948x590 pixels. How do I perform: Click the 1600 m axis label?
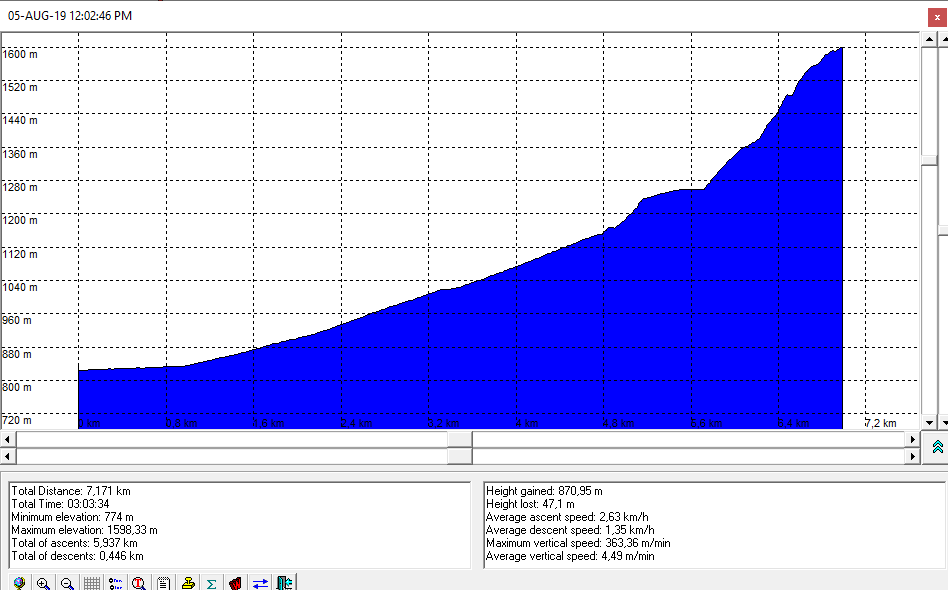tap(20, 54)
